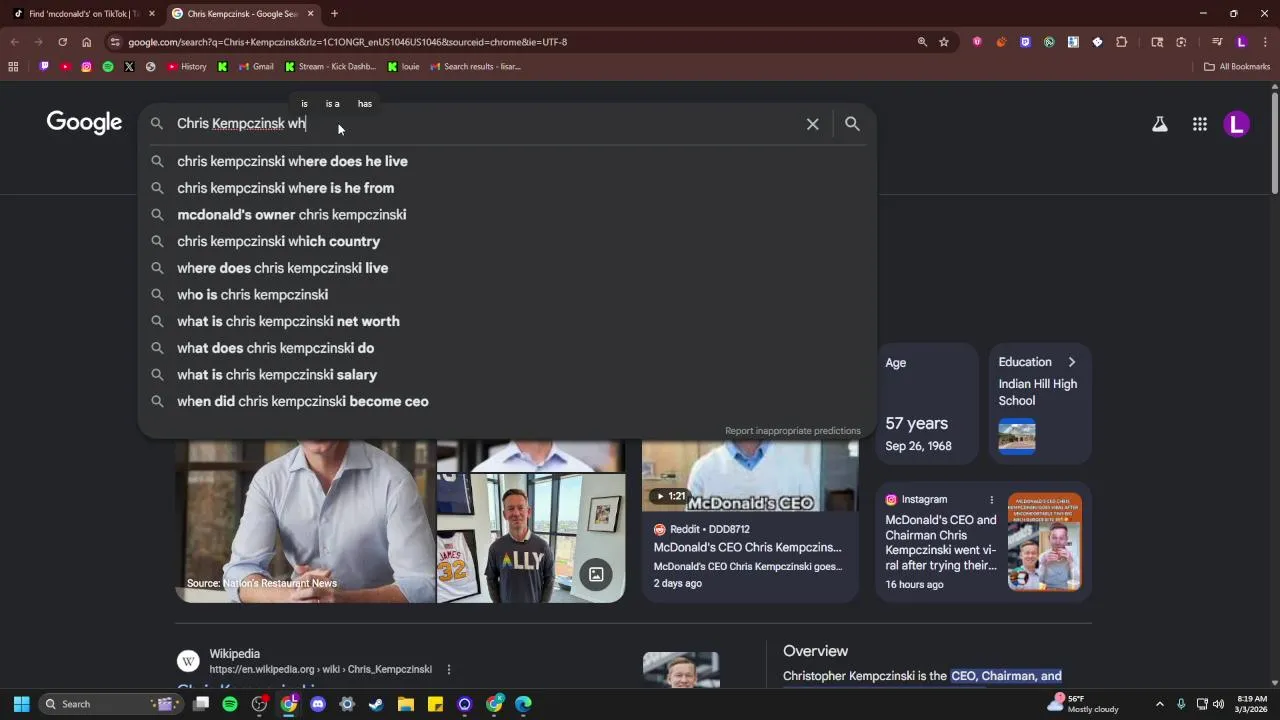Play the Reddit McDonald's CEO video

[671, 496]
